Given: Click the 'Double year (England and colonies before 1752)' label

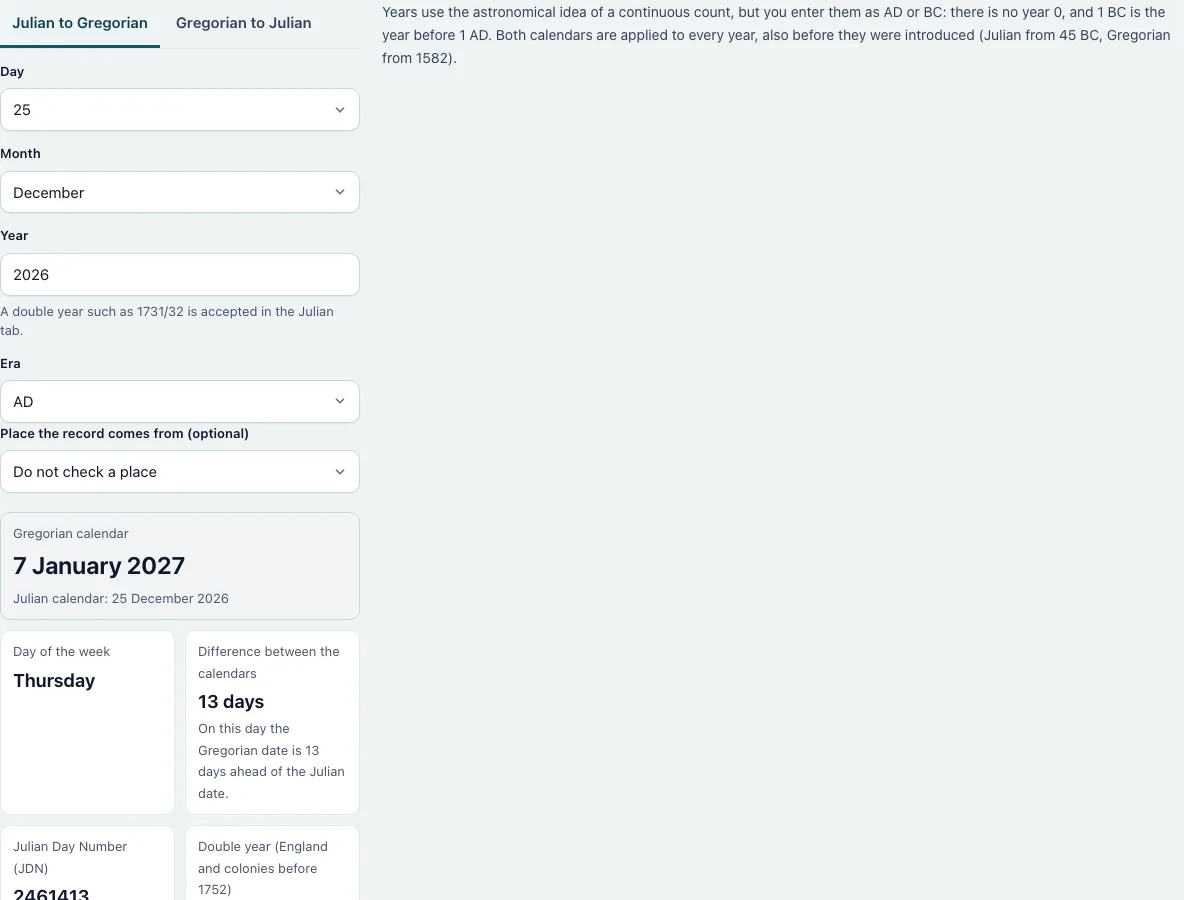Looking at the screenshot, I should click(263, 868).
